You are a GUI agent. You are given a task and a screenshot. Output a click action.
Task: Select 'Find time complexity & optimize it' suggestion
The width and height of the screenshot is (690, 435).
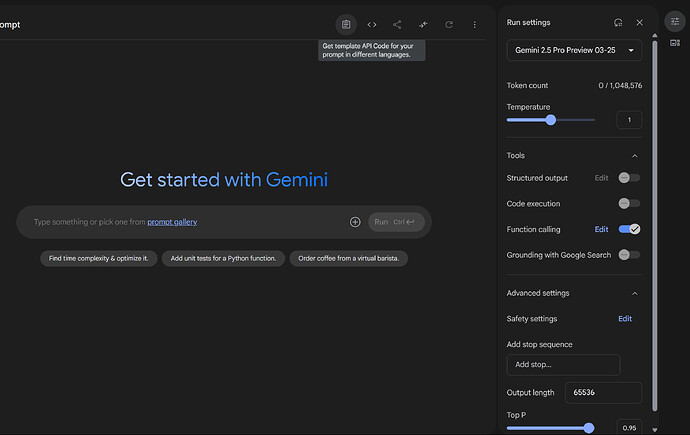click(x=99, y=258)
